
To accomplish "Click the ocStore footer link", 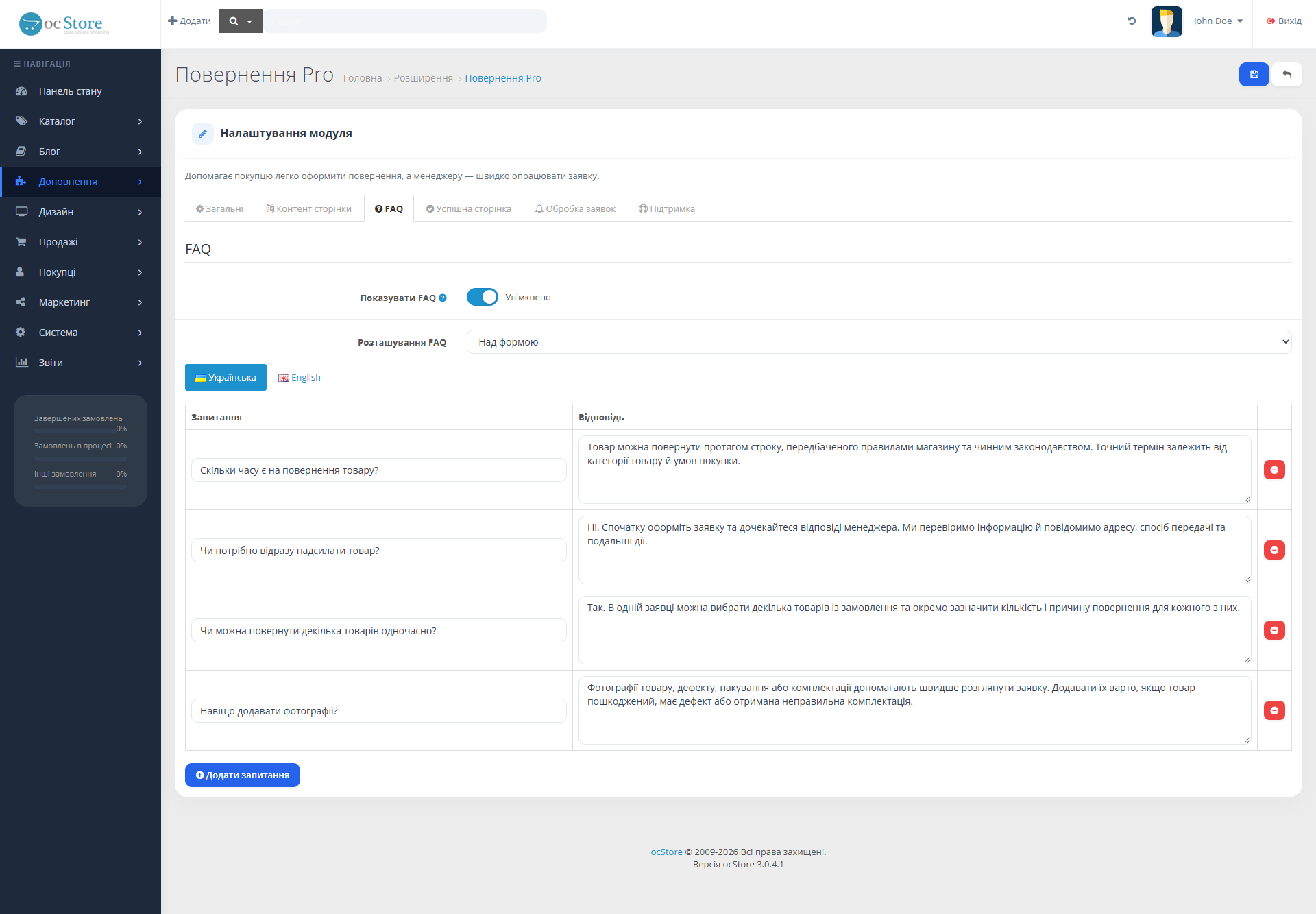I will (x=666, y=852).
